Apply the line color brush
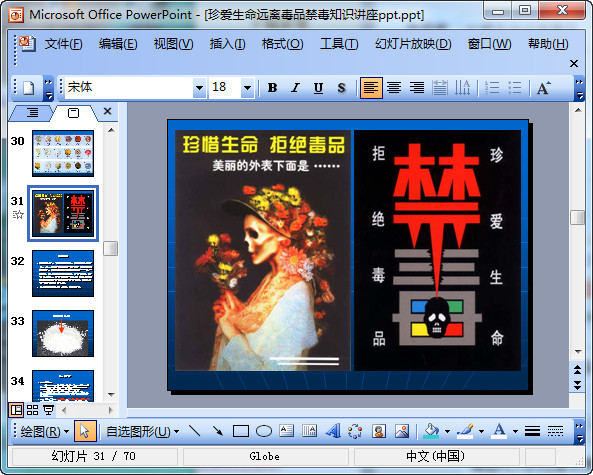The image size is (593, 475). point(465,431)
